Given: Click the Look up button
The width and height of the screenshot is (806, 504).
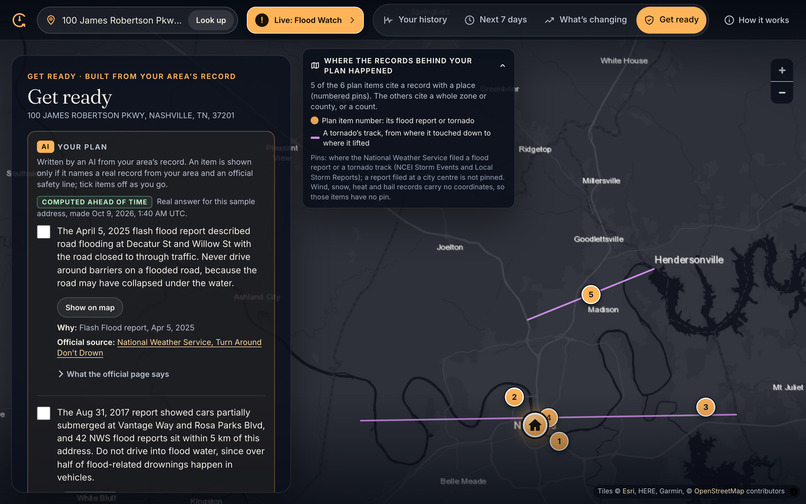Looking at the screenshot, I should [x=211, y=20].
